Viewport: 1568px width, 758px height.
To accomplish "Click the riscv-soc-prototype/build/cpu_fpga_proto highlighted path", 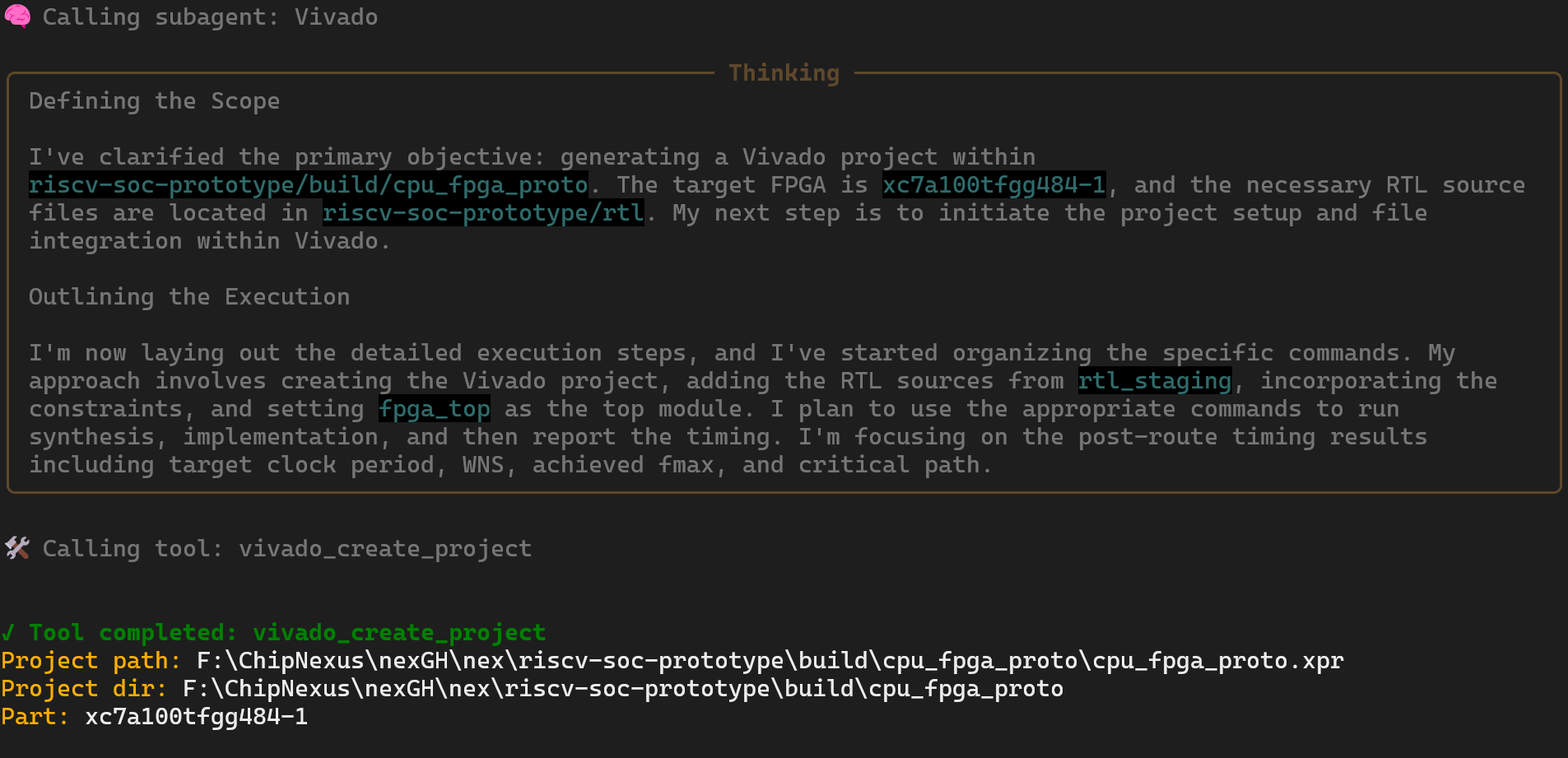I will (309, 184).
